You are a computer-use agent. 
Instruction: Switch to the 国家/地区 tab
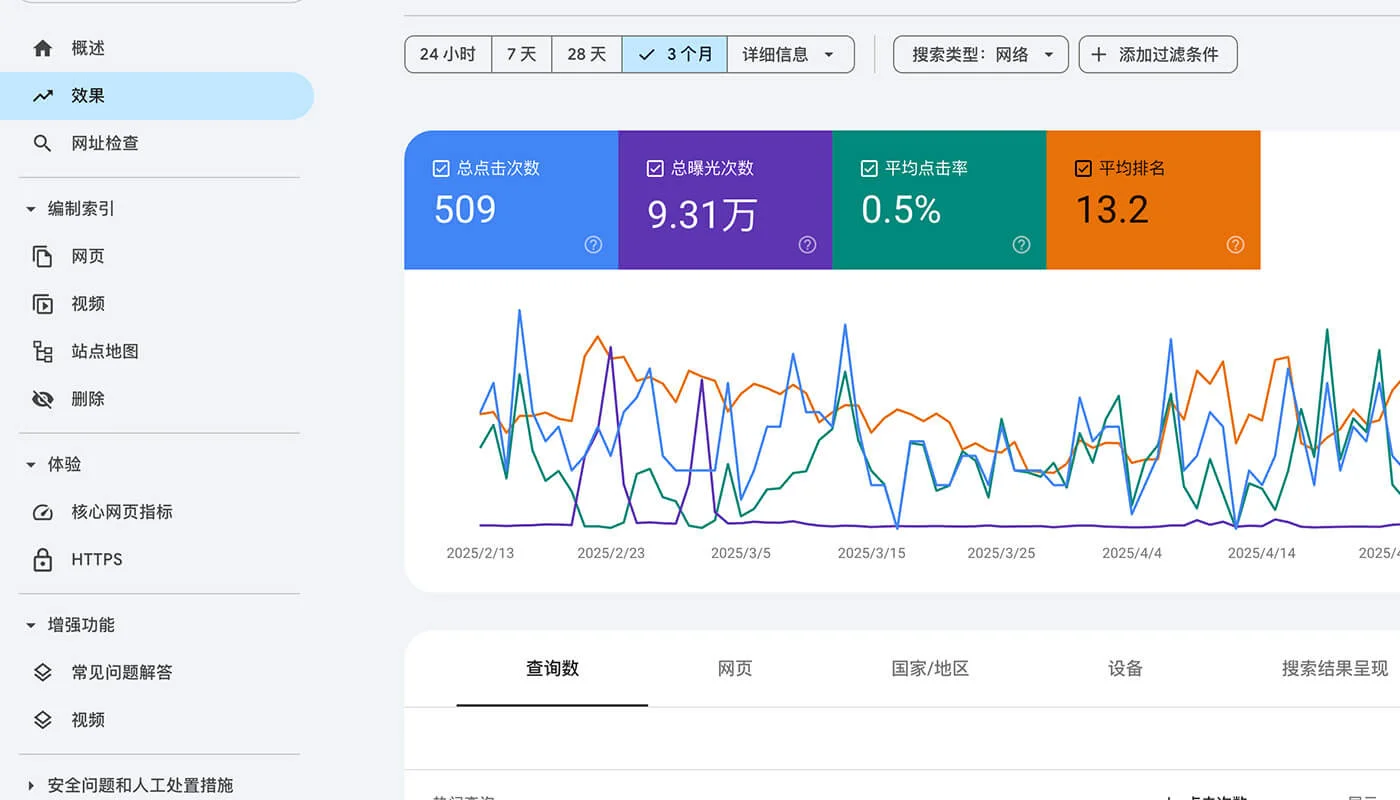click(929, 669)
